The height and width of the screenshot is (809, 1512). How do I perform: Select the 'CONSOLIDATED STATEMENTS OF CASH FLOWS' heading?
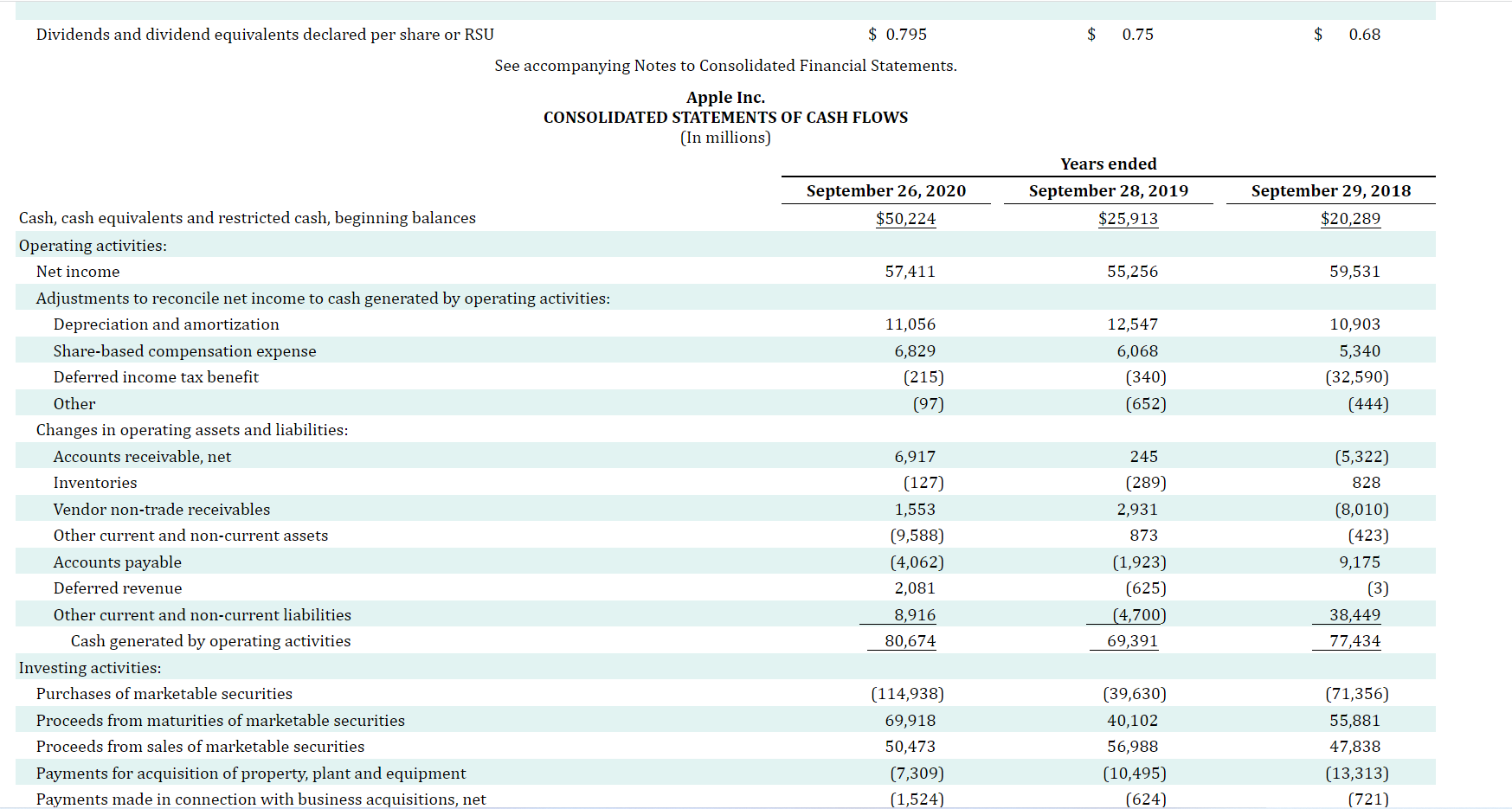tap(725, 118)
